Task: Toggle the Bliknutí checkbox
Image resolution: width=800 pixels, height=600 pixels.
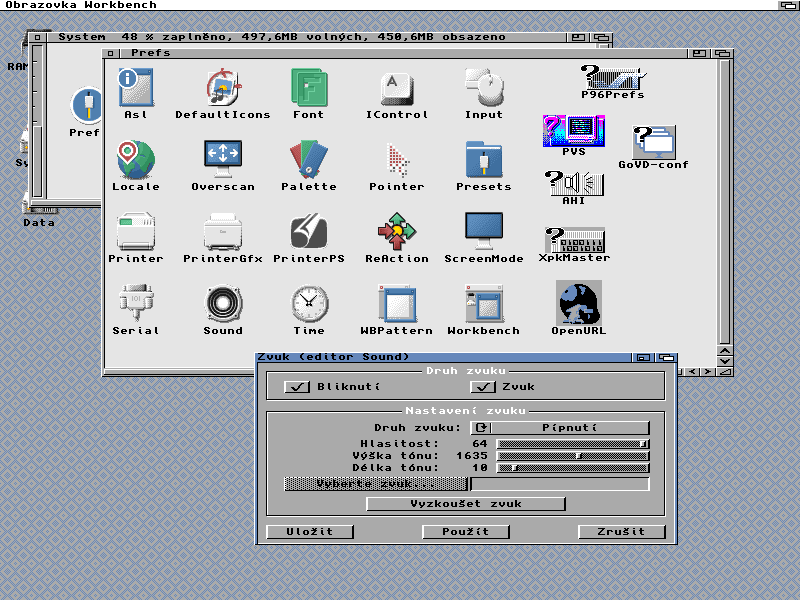Action: tap(297, 387)
